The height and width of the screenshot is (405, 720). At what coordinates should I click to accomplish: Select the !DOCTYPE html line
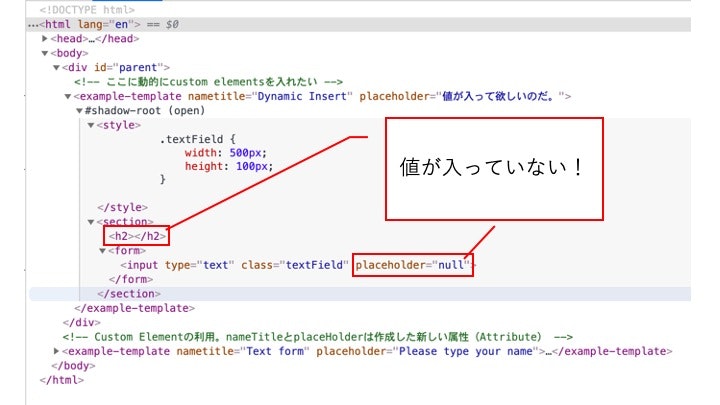tap(87, 10)
